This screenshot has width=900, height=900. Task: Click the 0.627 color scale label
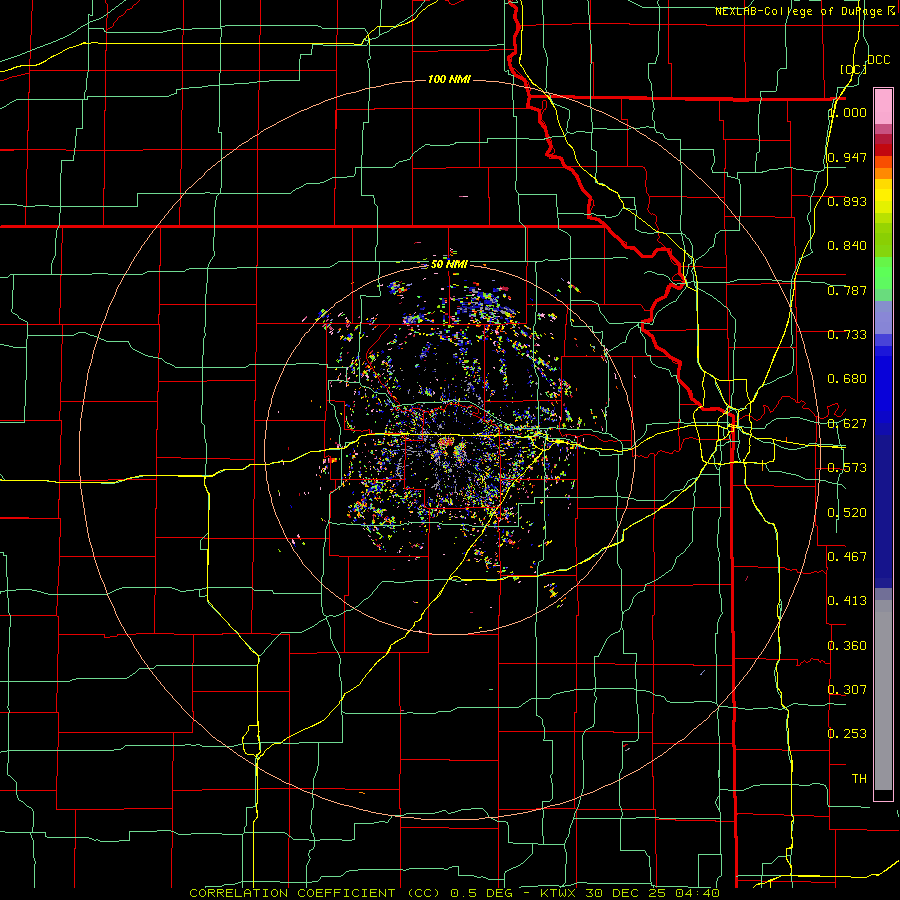point(847,424)
